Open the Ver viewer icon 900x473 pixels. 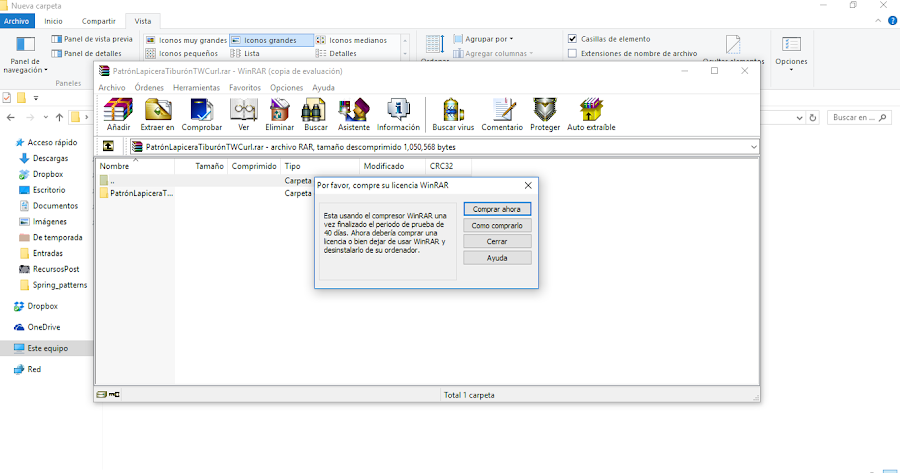pyautogui.click(x=243, y=114)
